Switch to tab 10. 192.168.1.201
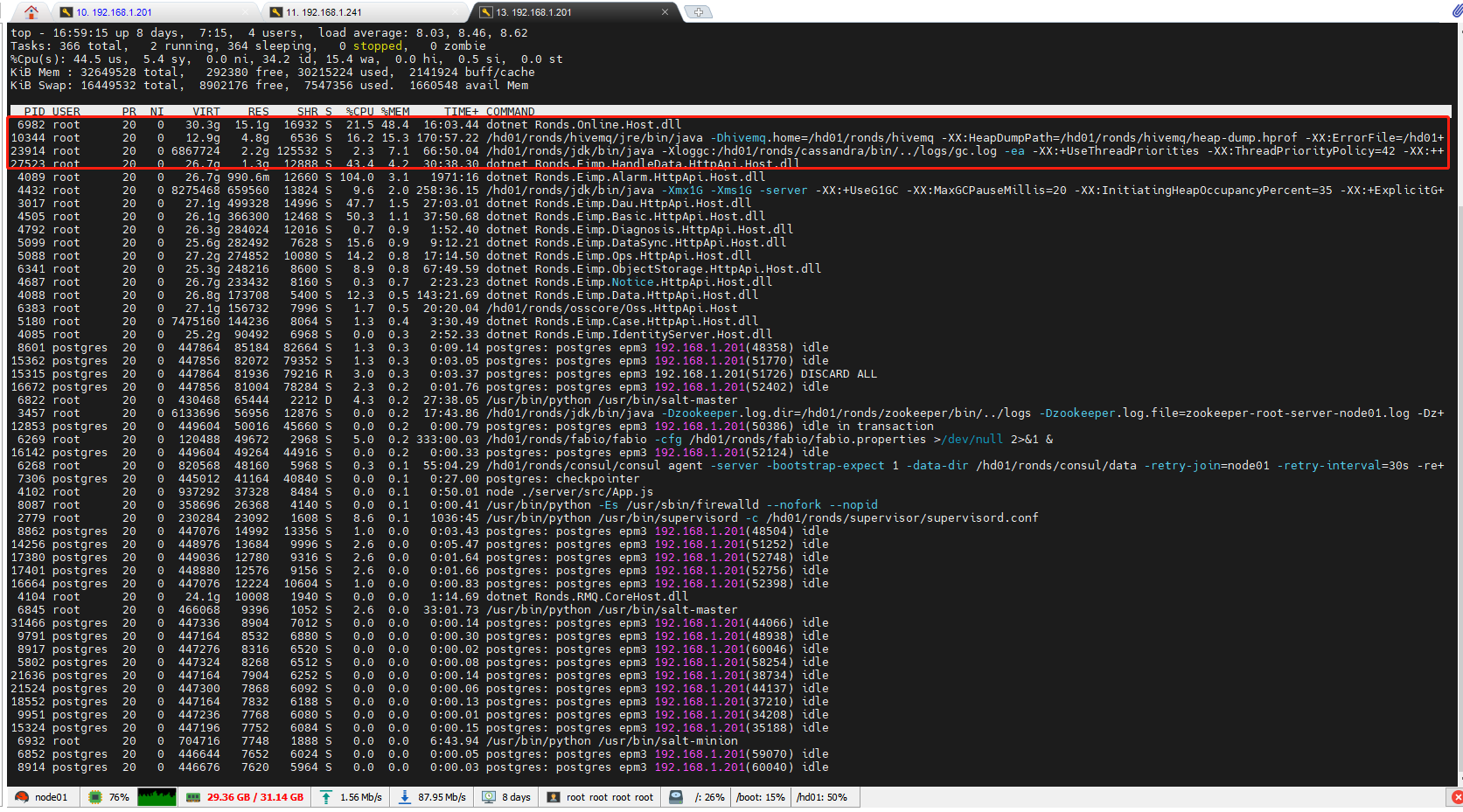1463x812 pixels. click(114, 12)
